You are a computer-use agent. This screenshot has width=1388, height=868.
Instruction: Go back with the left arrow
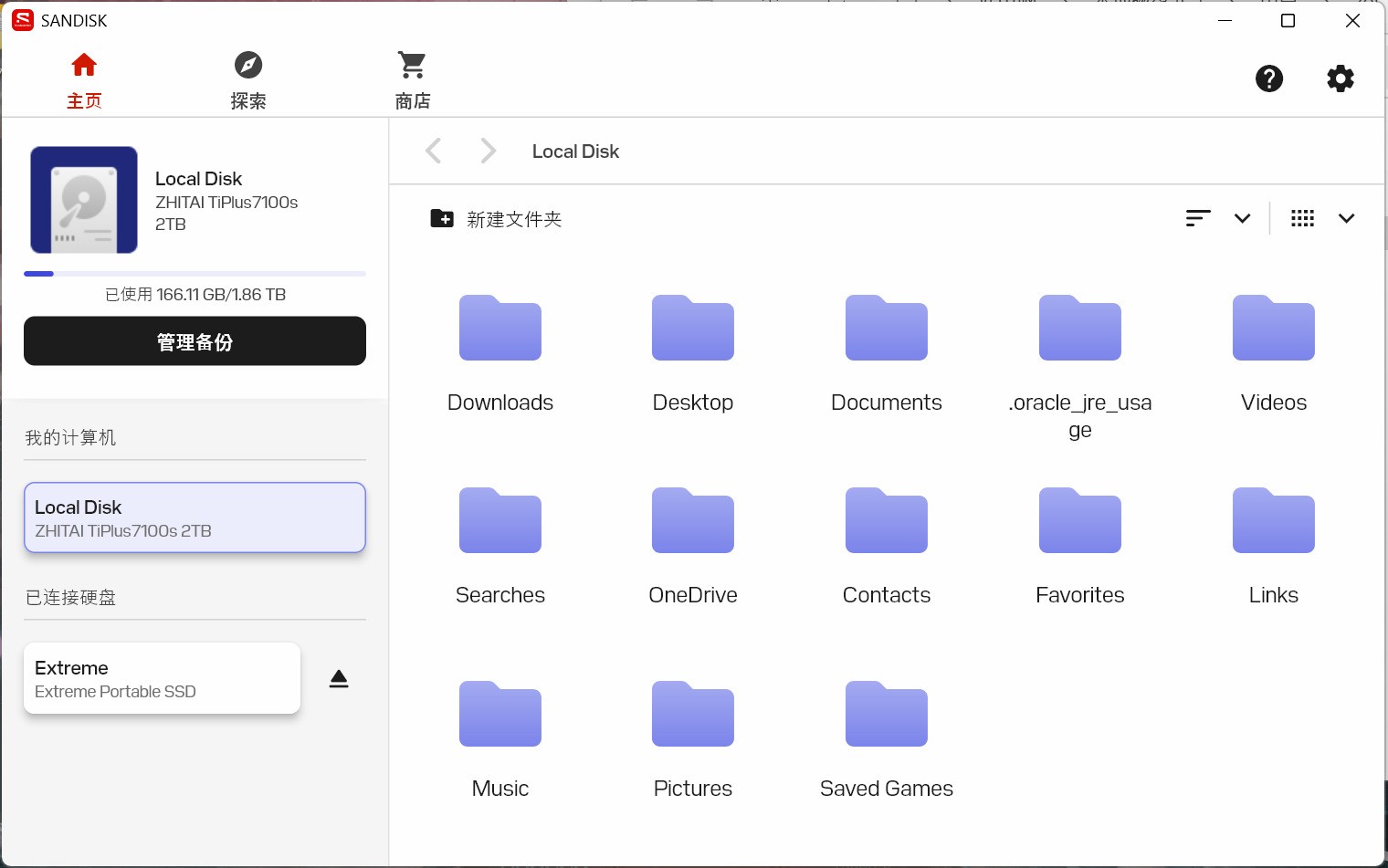pos(434,151)
